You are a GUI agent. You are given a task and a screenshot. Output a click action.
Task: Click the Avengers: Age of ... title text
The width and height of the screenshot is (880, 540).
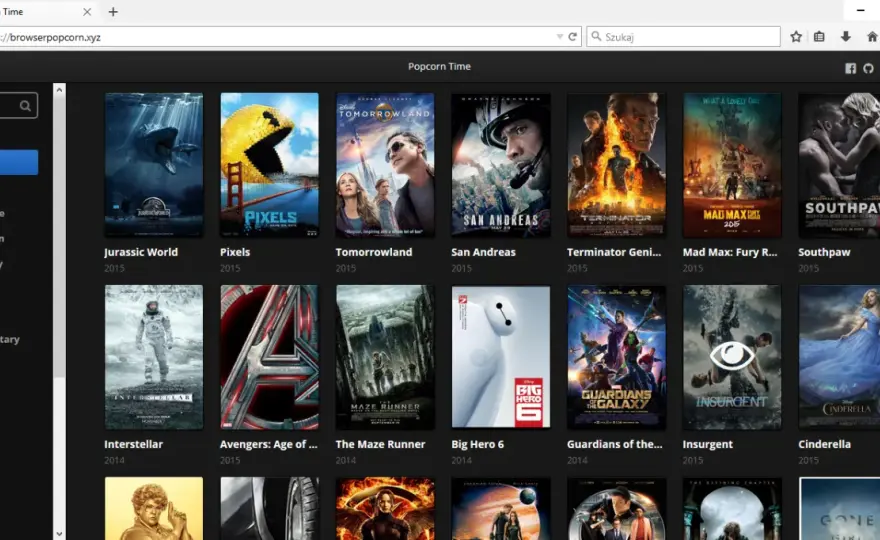268,444
